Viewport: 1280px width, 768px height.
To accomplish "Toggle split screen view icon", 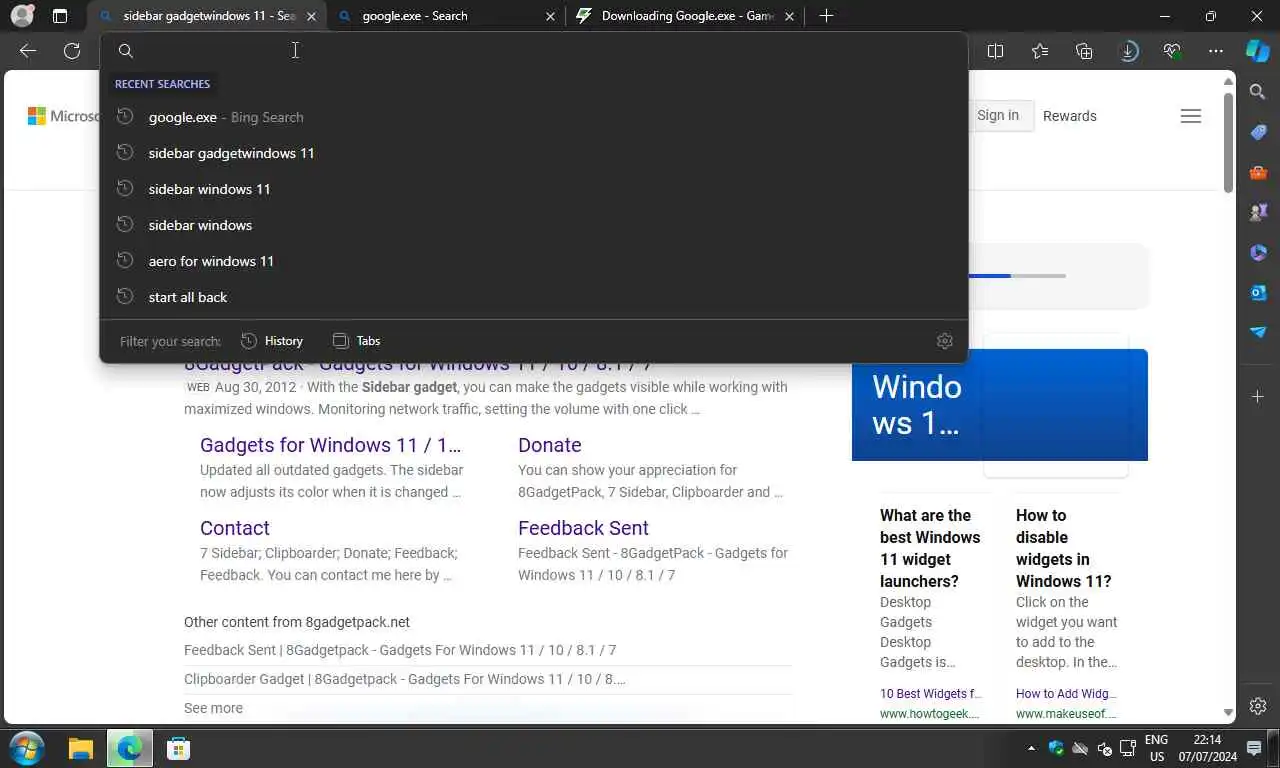I will [995, 51].
